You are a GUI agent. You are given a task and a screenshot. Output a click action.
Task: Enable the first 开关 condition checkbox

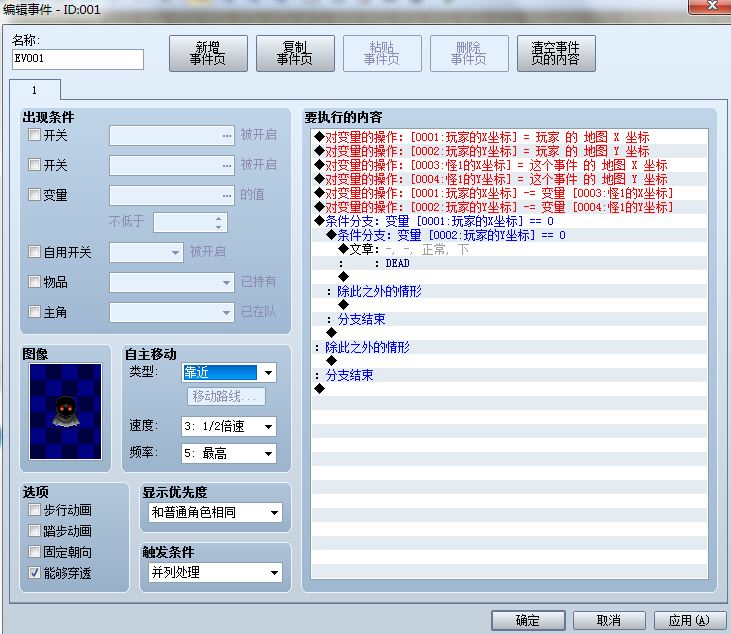pyautogui.click(x=34, y=135)
